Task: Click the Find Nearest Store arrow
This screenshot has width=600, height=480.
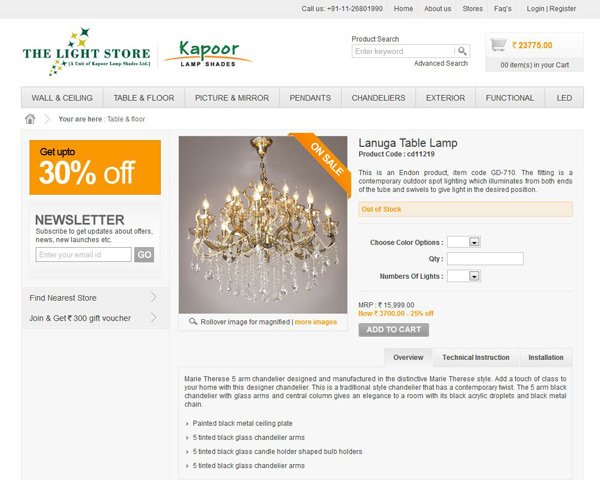Action: coord(153,297)
